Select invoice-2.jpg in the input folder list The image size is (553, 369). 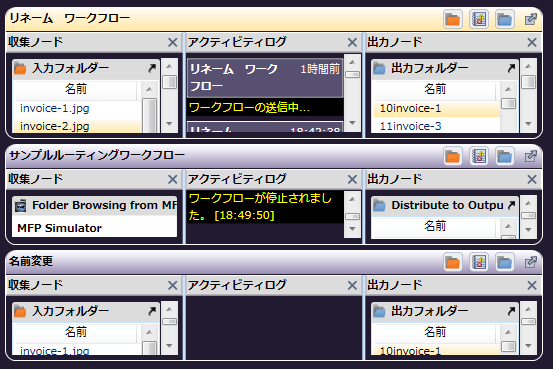[x=78, y=126]
